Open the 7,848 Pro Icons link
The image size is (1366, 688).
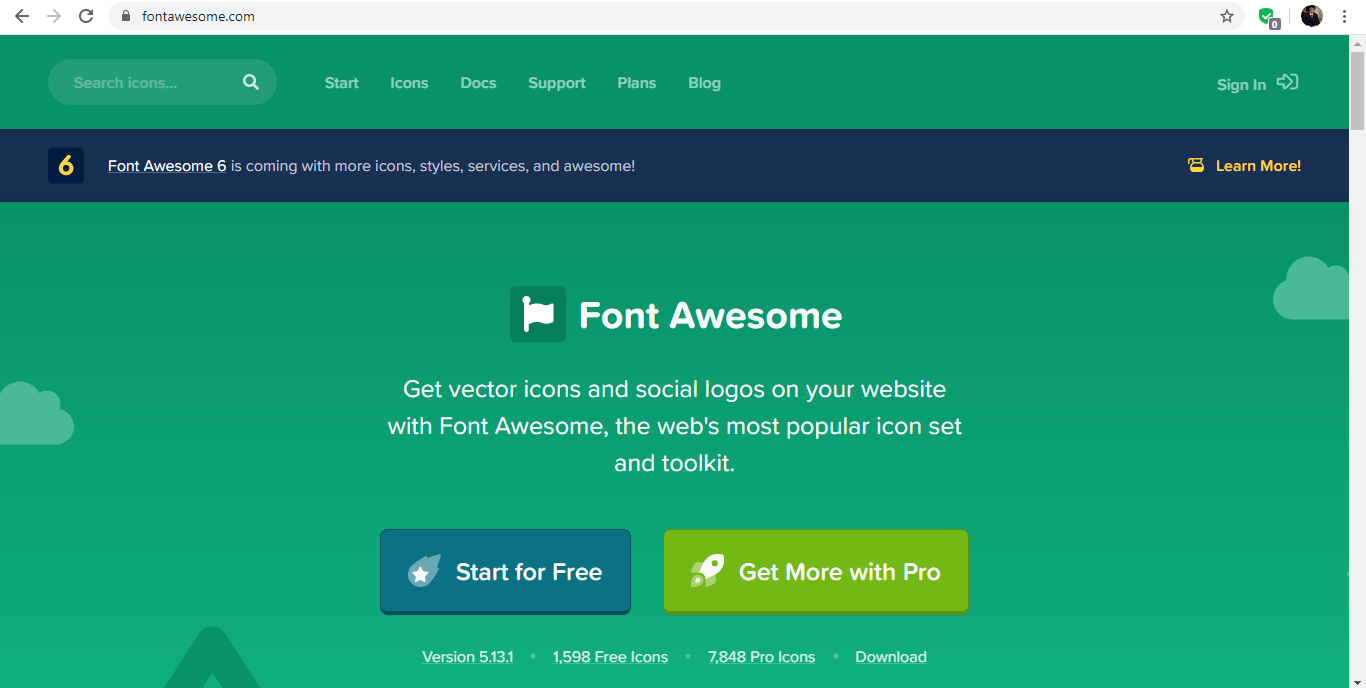[761, 657]
